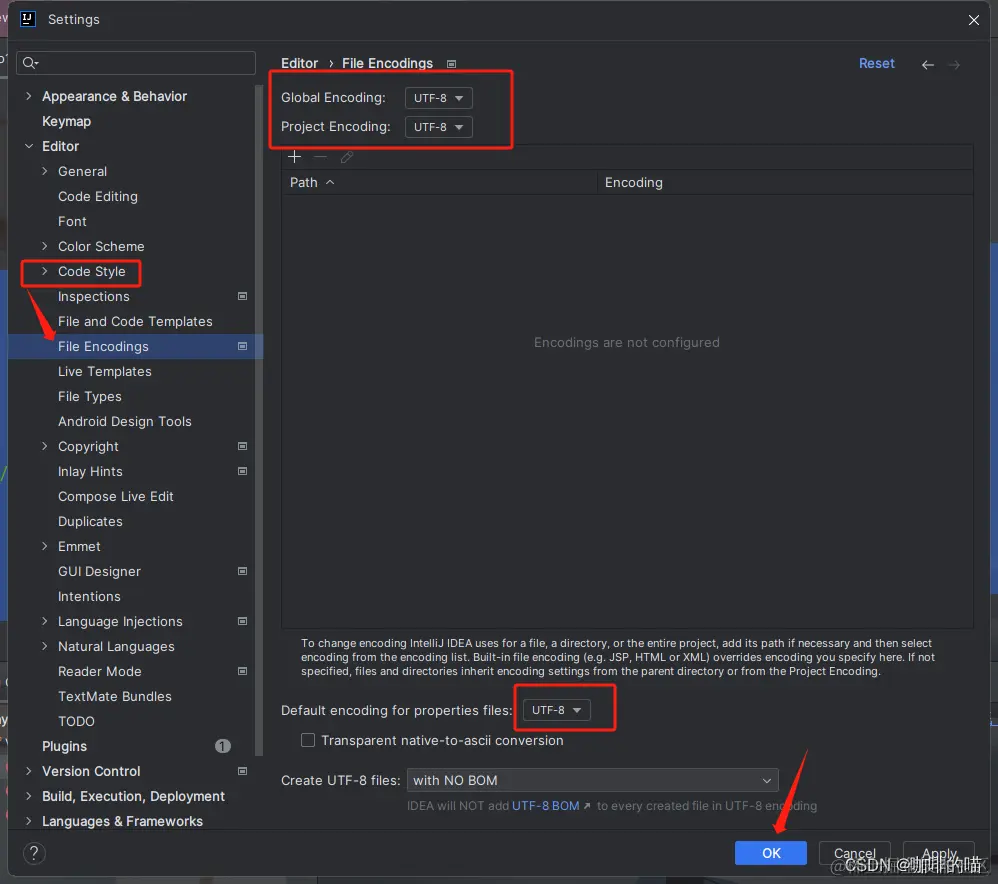Expand the Emmet node
This screenshot has width=998, height=884.
coord(45,546)
